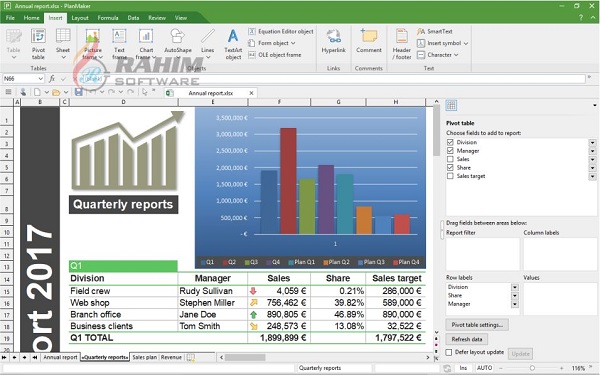Insert an Equation Editor object
The height and width of the screenshot is (375, 600).
281,31
